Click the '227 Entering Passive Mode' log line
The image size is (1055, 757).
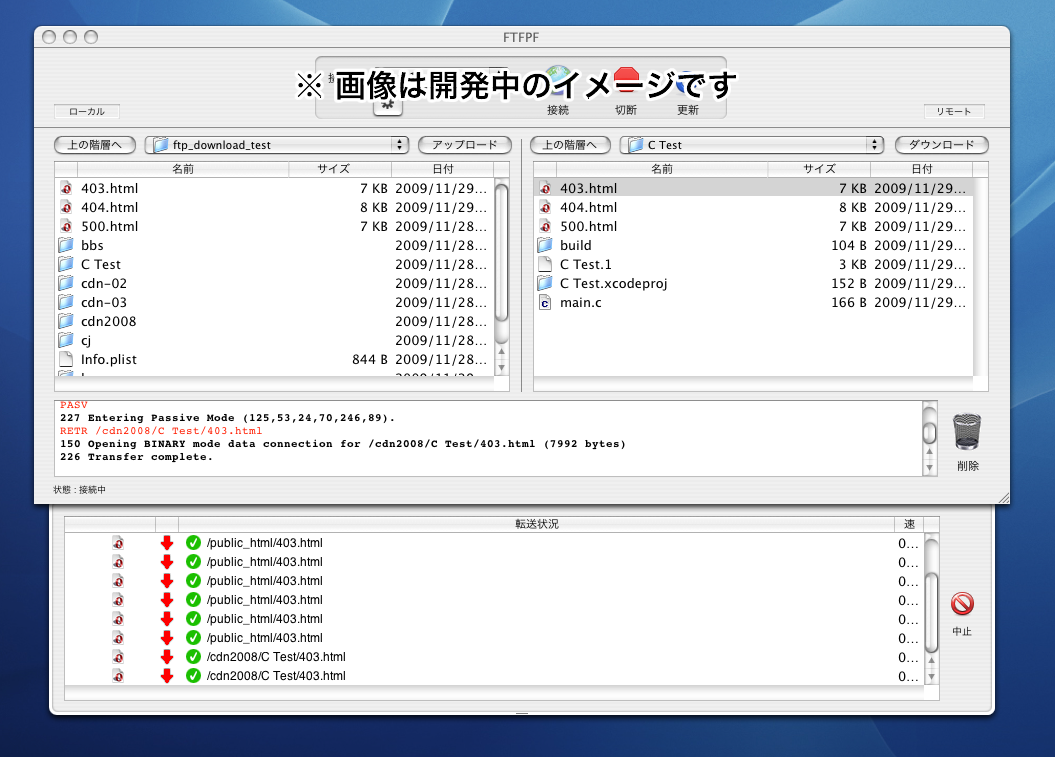227,418
